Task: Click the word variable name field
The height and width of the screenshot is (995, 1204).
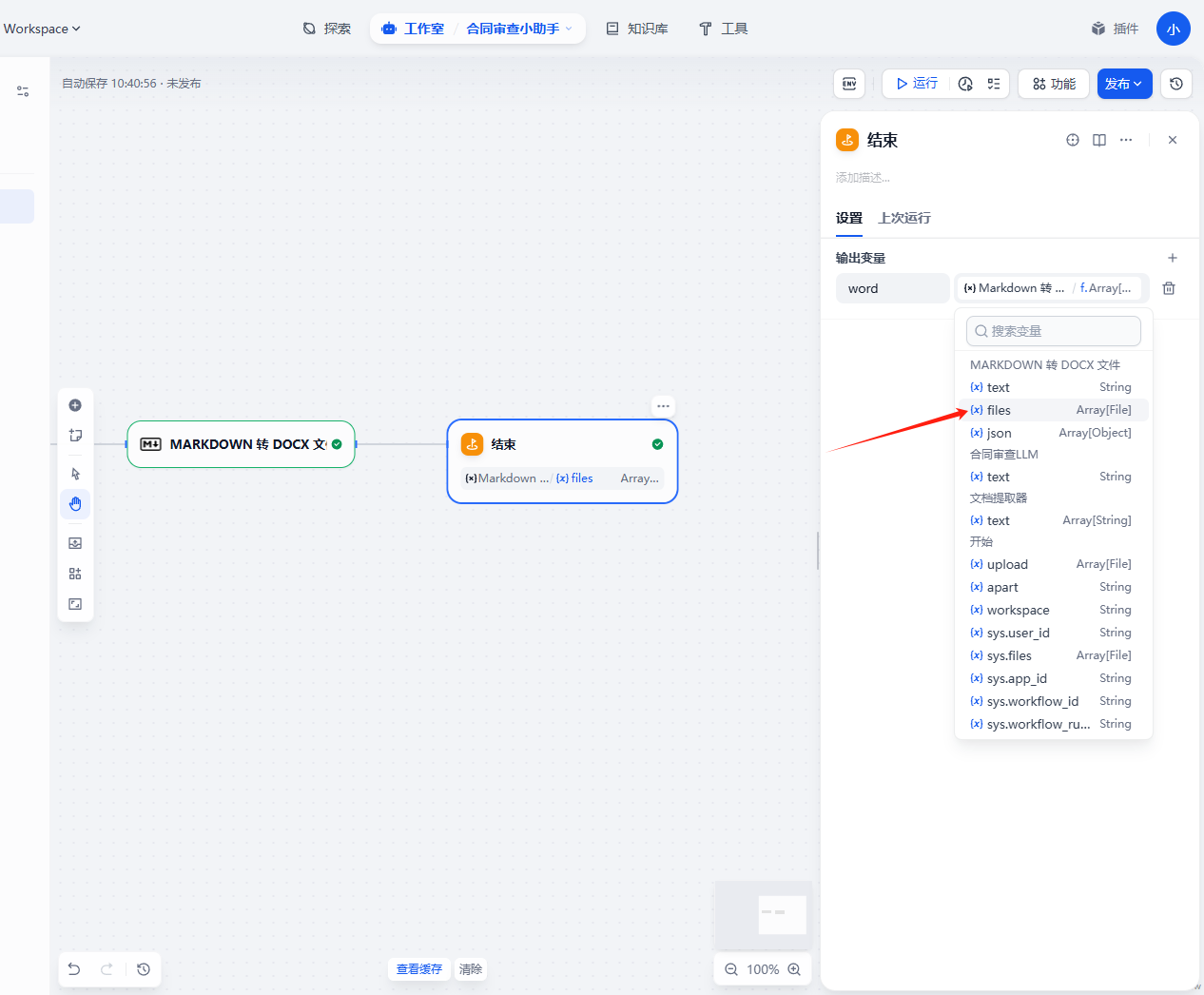Action: coord(892,288)
